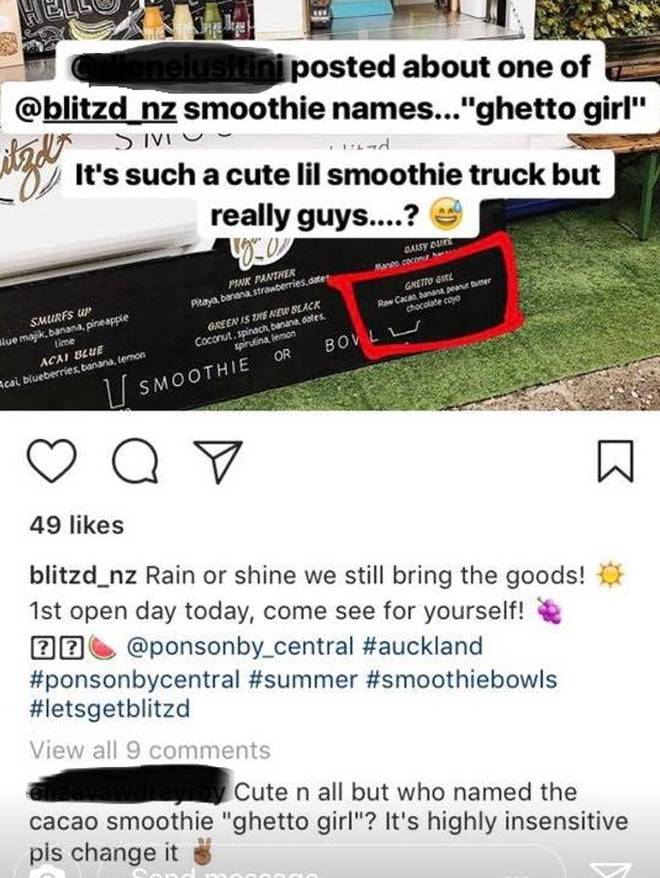The height and width of the screenshot is (878, 660).
Task: Save post with bookmark icon
Action: (615, 461)
